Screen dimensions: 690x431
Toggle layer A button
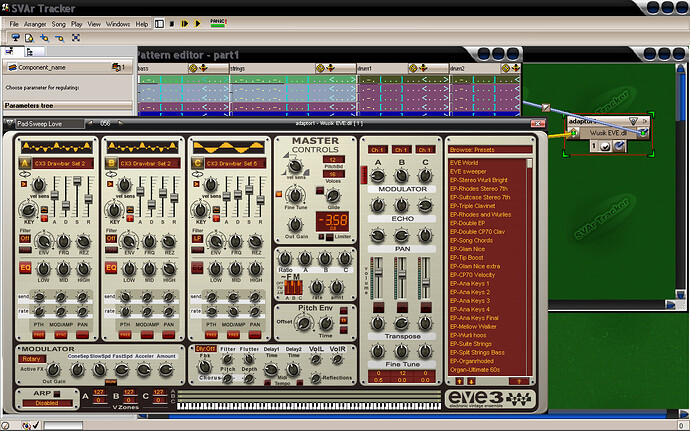25,163
